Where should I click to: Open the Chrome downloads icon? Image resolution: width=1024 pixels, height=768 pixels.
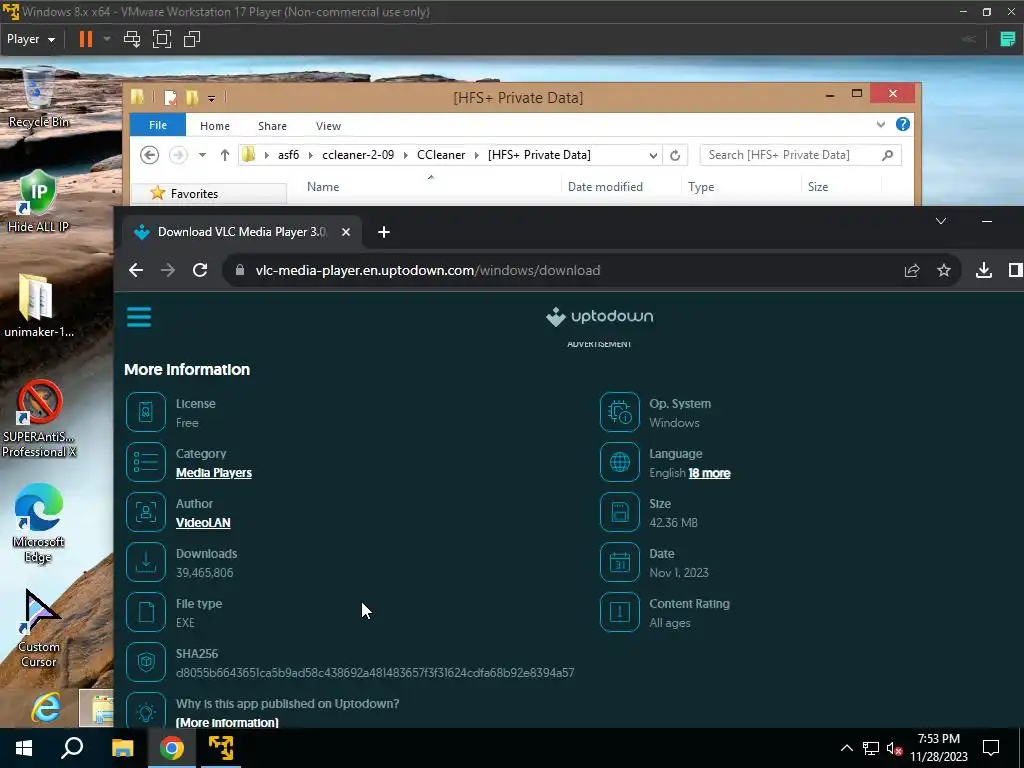(x=984, y=270)
